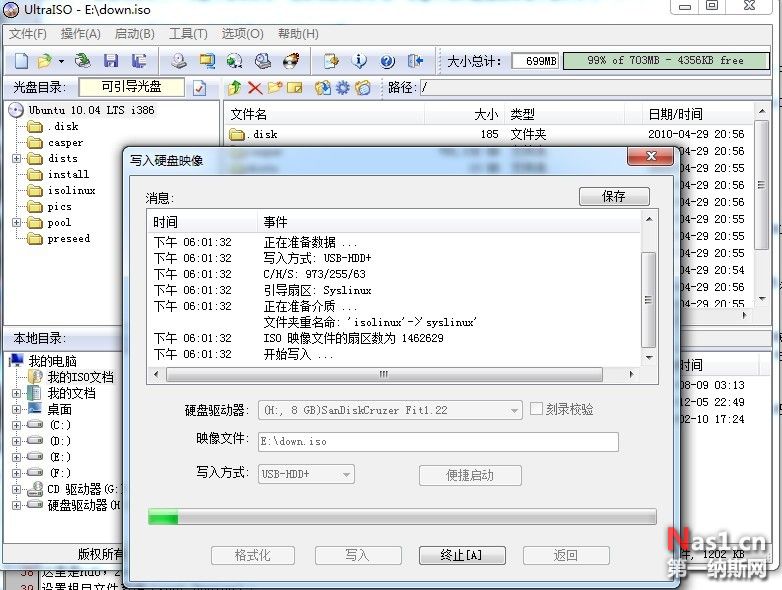Viewport: 782px width, 590px height.
Task: Expand the (E:) drive node
Action: 16,457
